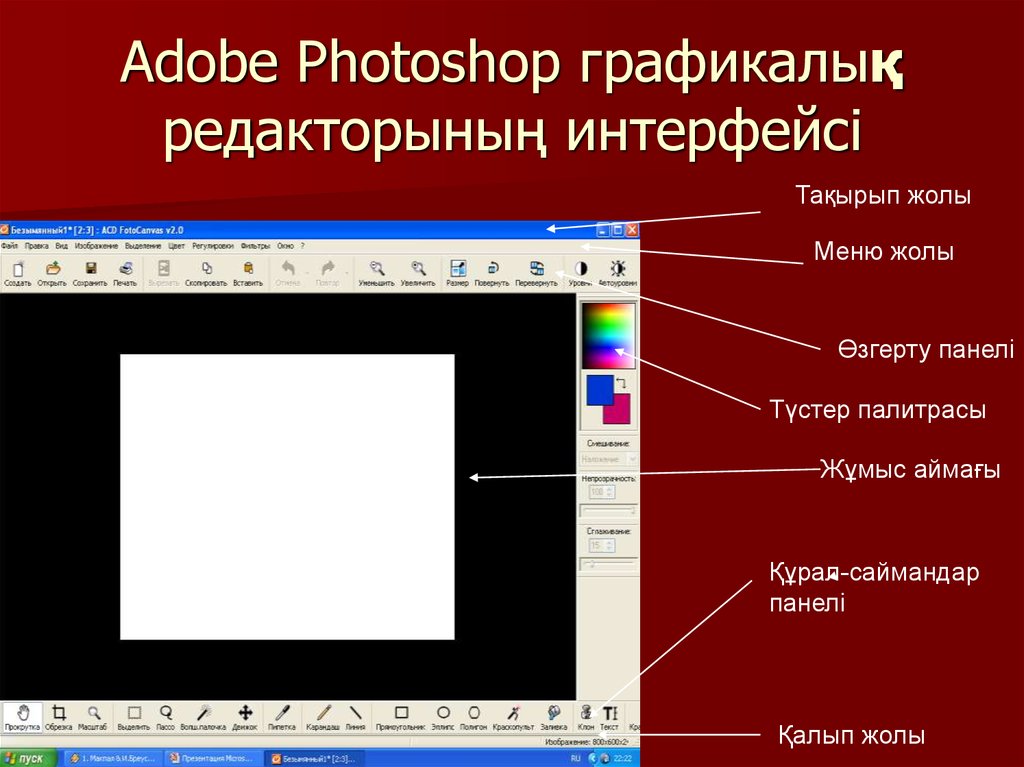Click the Сглаживание smoothing slider
The image size is (1024, 767).
tap(609, 564)
